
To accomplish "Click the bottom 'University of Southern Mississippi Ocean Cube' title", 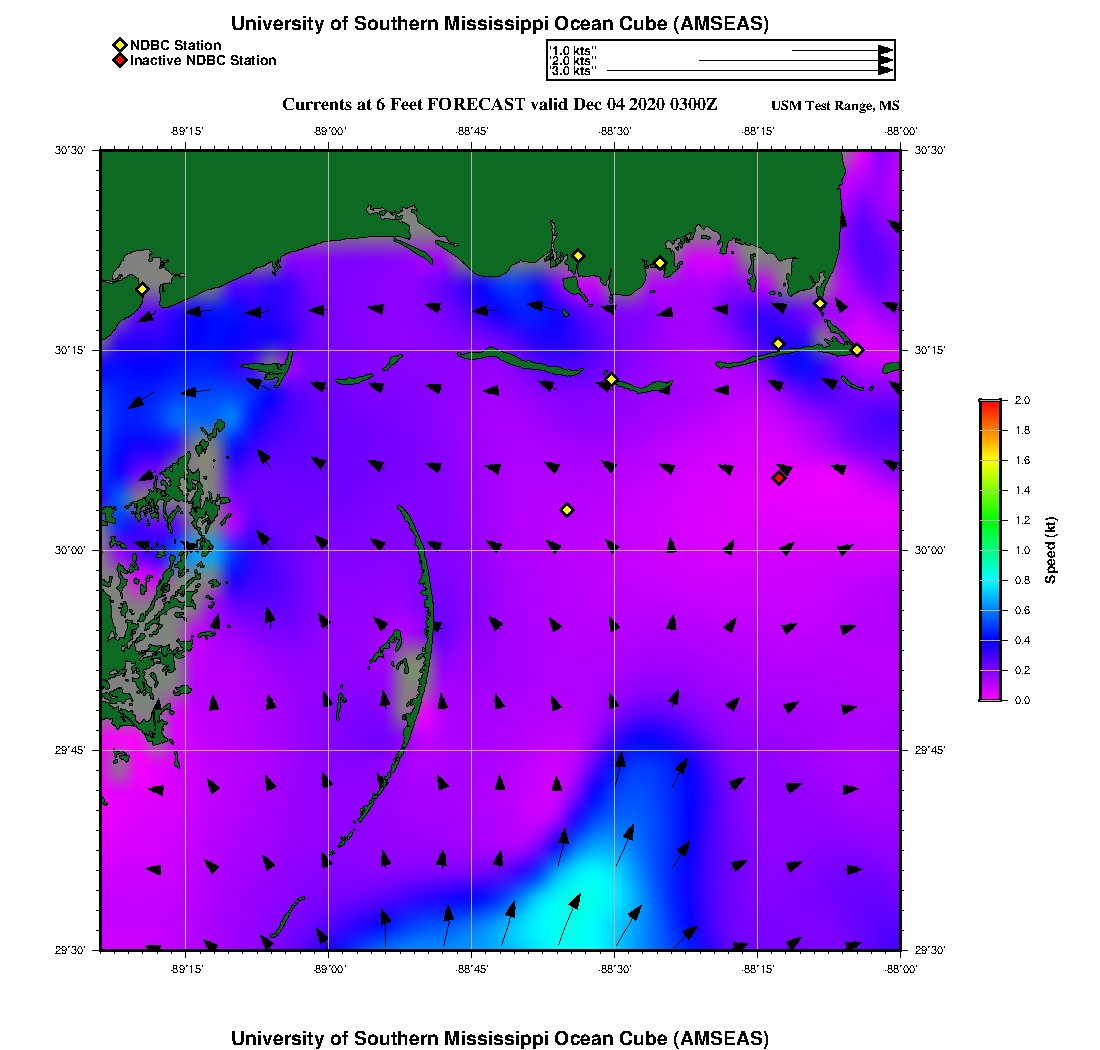I will 499,1038.
